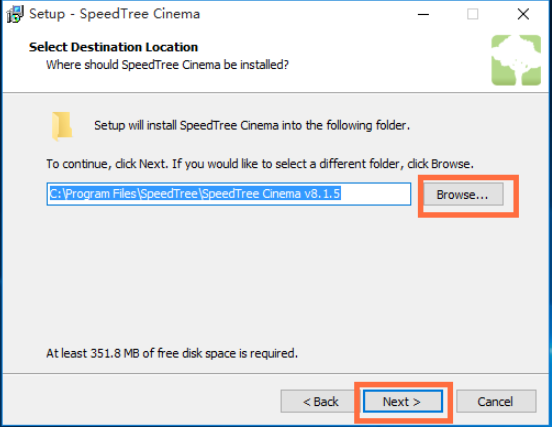The height and width of the screenshot is (427, 552).
Task: Click the yellow folder icon
Action: [62, 126]
